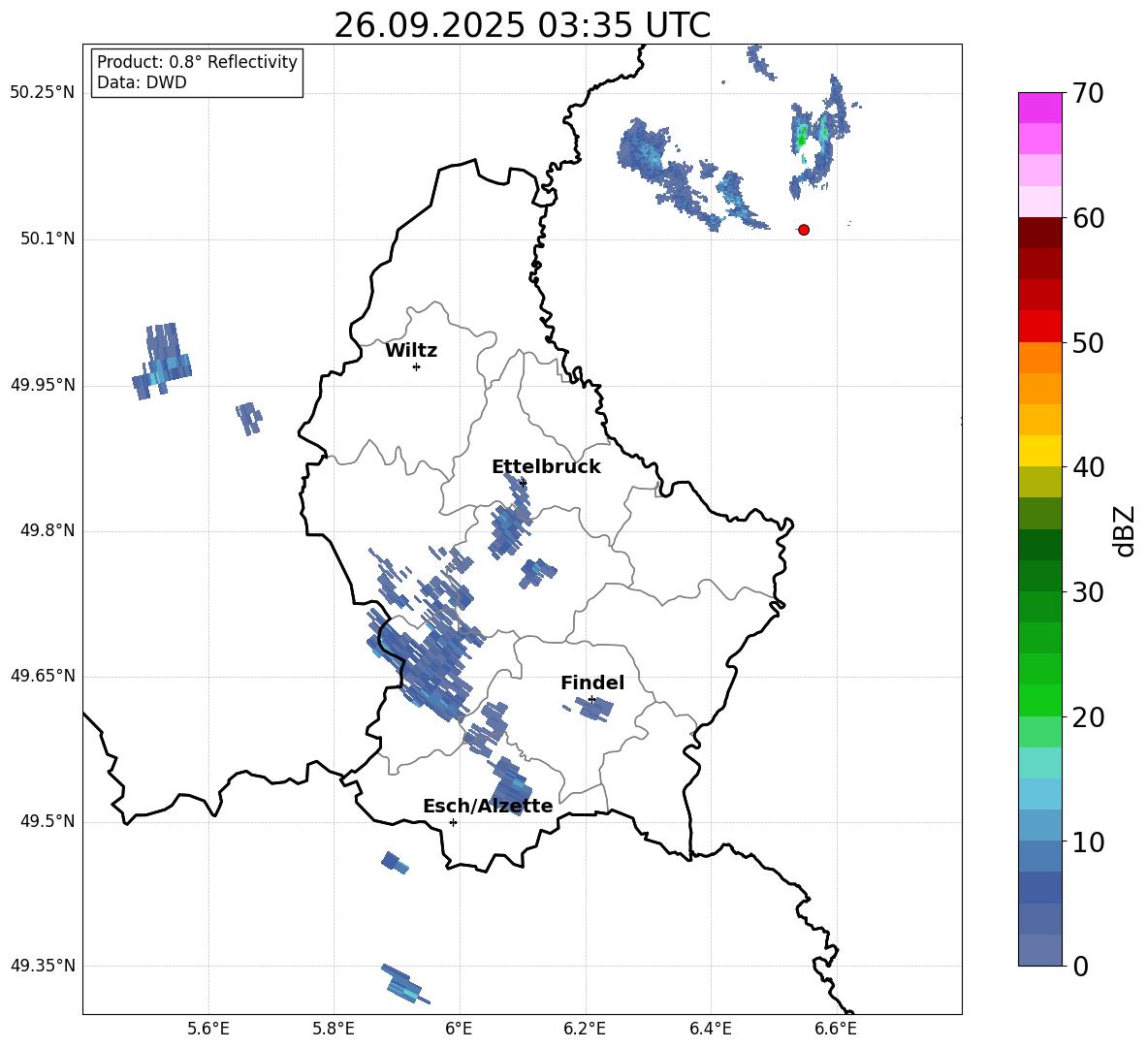Select the Wiltz city label
Viewport: 1148px width, 1048px height.
411,351
